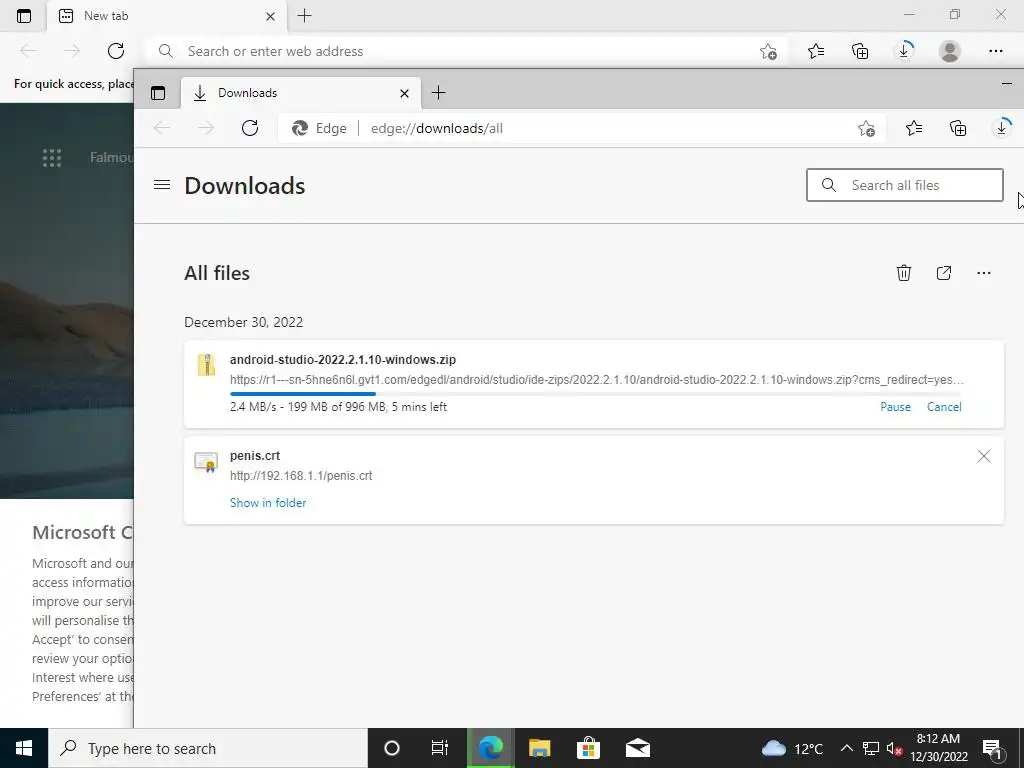Click the delete all downloads trash icon
This screenshot has height=768, width=1024.
904,272
